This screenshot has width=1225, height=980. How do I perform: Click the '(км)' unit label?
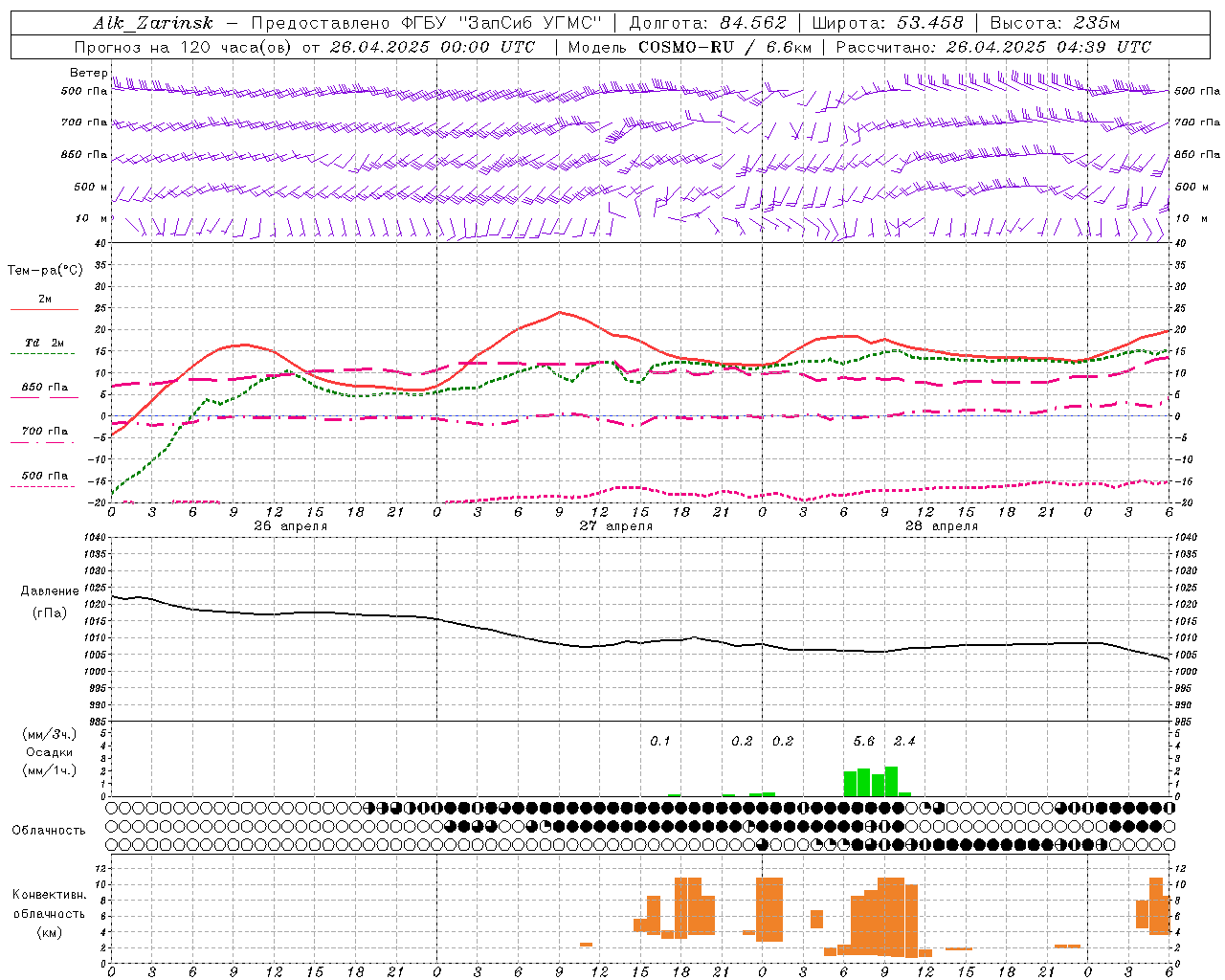49,931
